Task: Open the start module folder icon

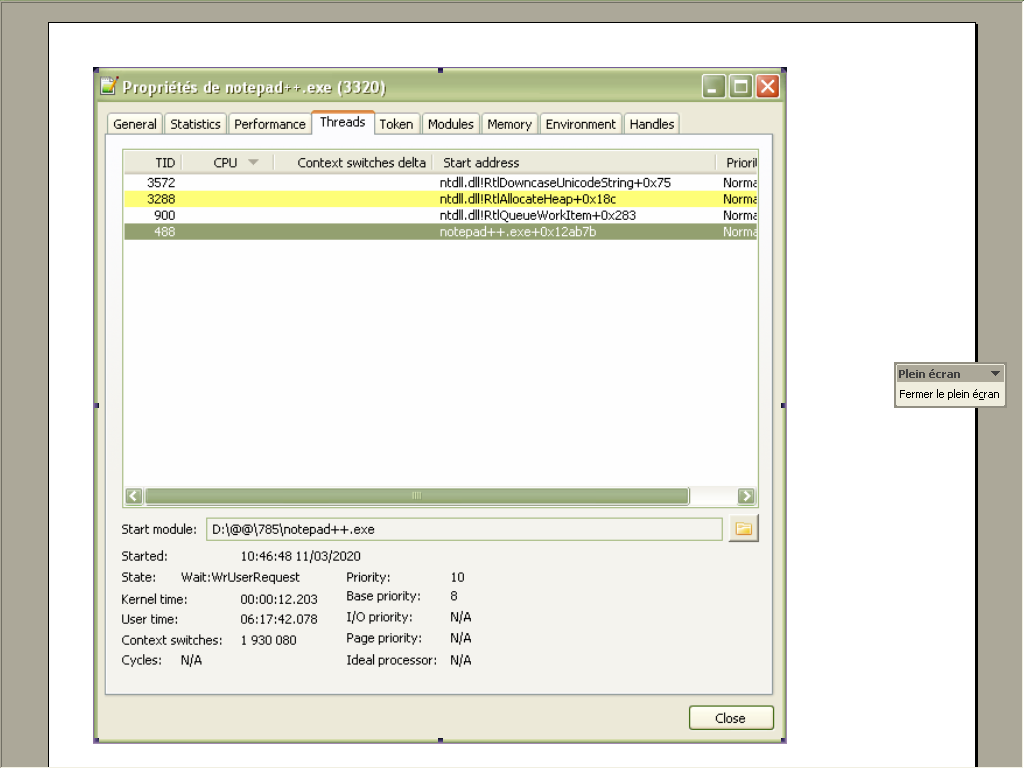Action: point(743,528)
